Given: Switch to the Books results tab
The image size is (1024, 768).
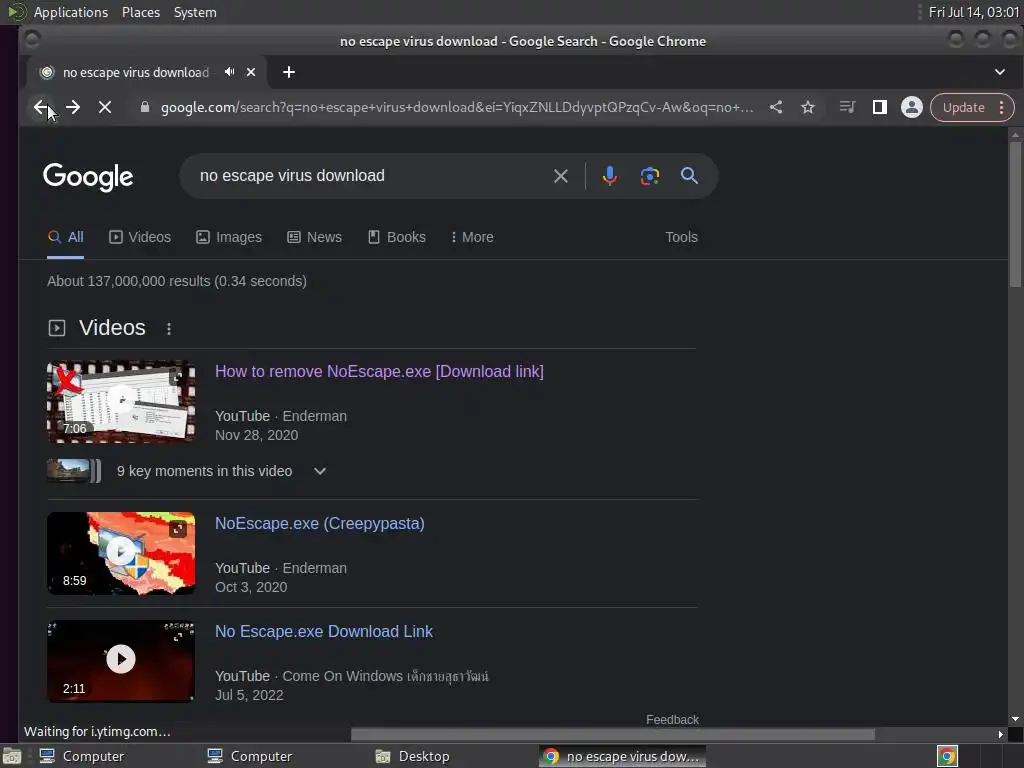Looking at the screenshot, I should 396,237.
